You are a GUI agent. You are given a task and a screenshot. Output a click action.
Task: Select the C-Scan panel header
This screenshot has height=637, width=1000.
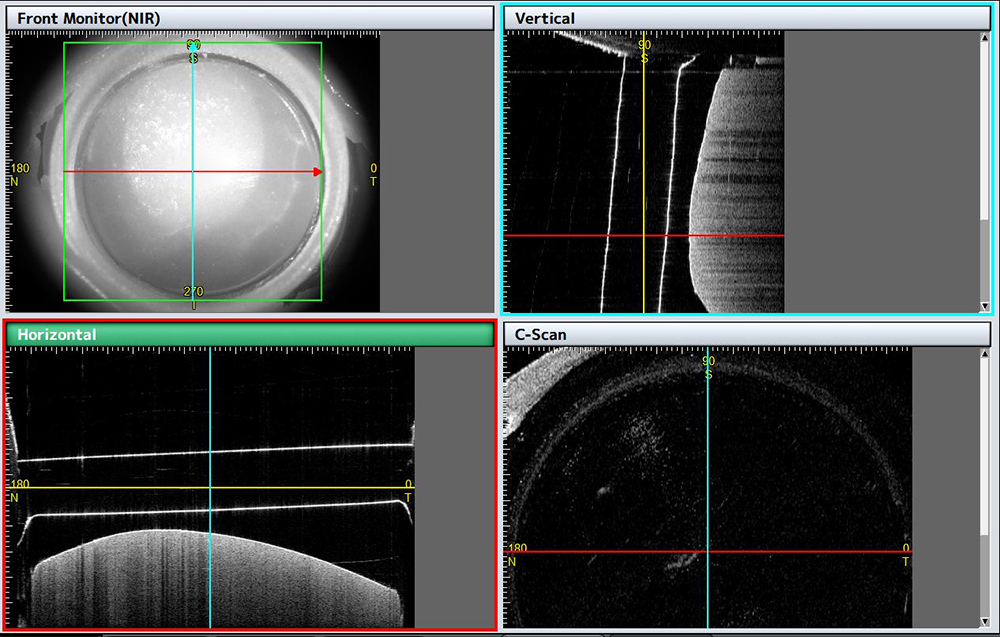tap(747, 334)
